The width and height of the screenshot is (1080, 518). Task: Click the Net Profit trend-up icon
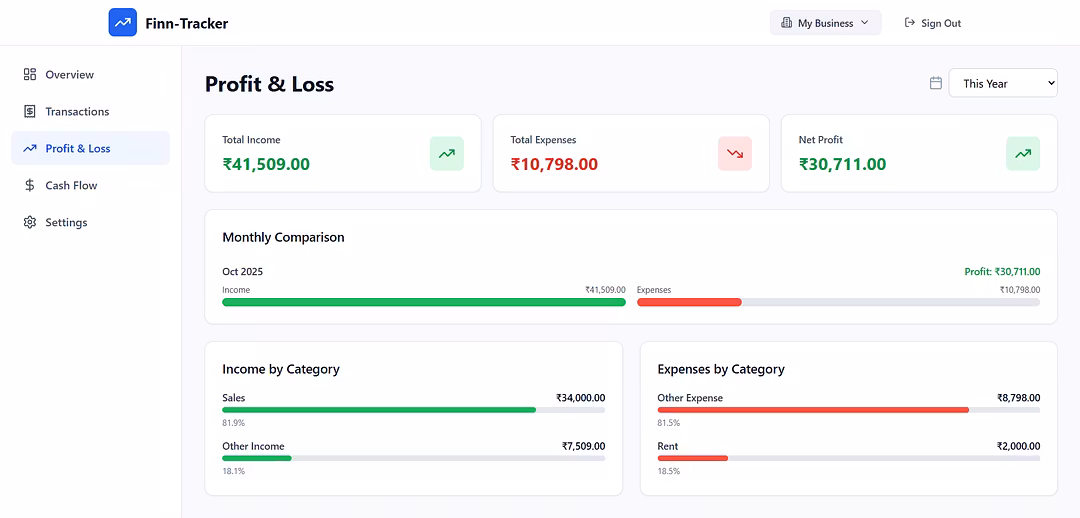[1023, 154]
